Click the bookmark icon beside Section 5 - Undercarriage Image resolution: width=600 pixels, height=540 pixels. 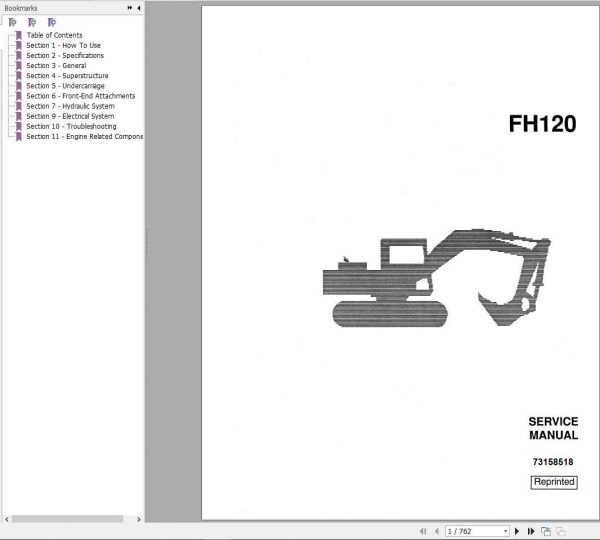coord(19,86)
